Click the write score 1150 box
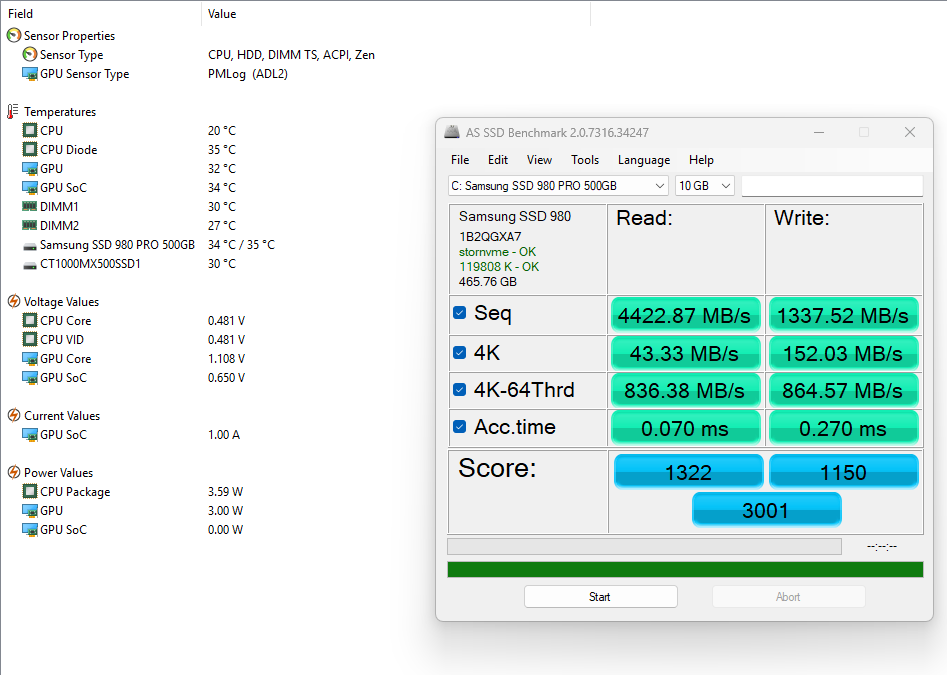Image resolution: width=947 pixels, height=675 pixels. (x=843, y=472)
